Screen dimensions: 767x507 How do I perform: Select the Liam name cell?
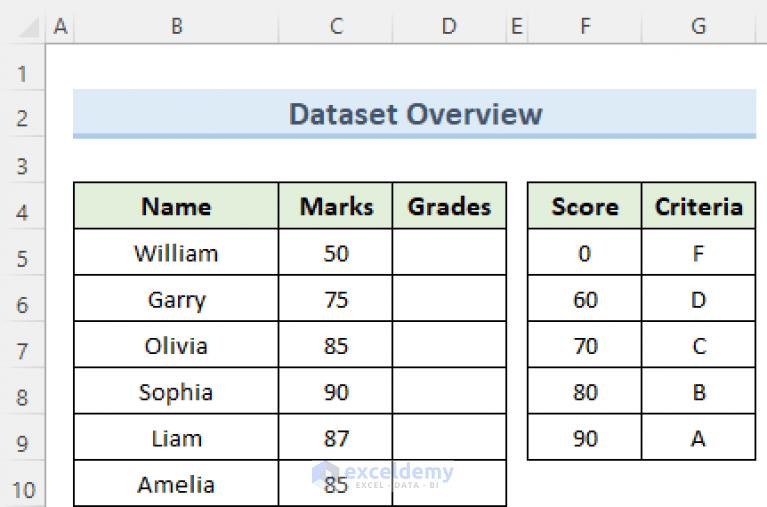(176, 437)
